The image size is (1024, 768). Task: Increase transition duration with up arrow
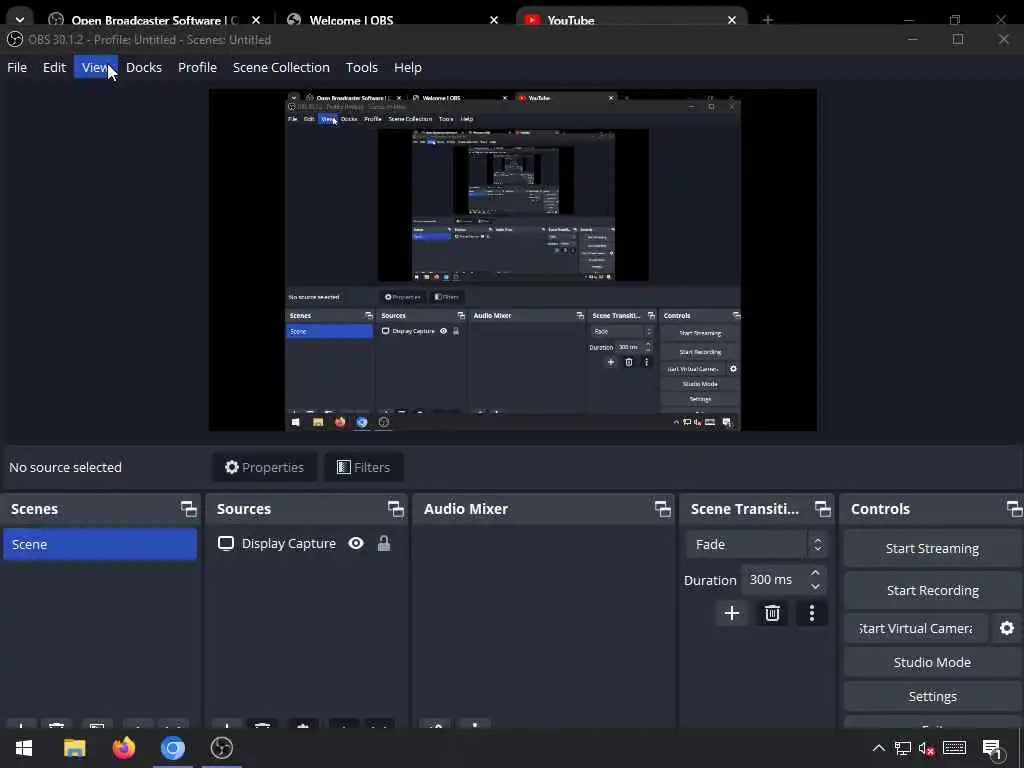coord(815,573)
